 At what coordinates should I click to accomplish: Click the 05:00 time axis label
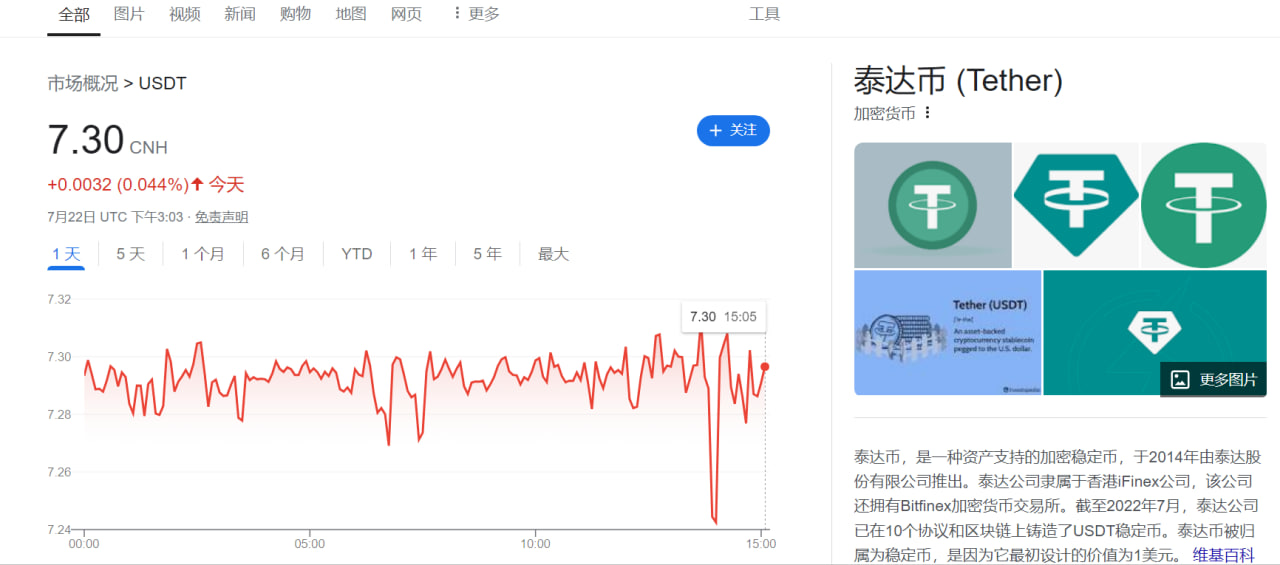point(309,544)
